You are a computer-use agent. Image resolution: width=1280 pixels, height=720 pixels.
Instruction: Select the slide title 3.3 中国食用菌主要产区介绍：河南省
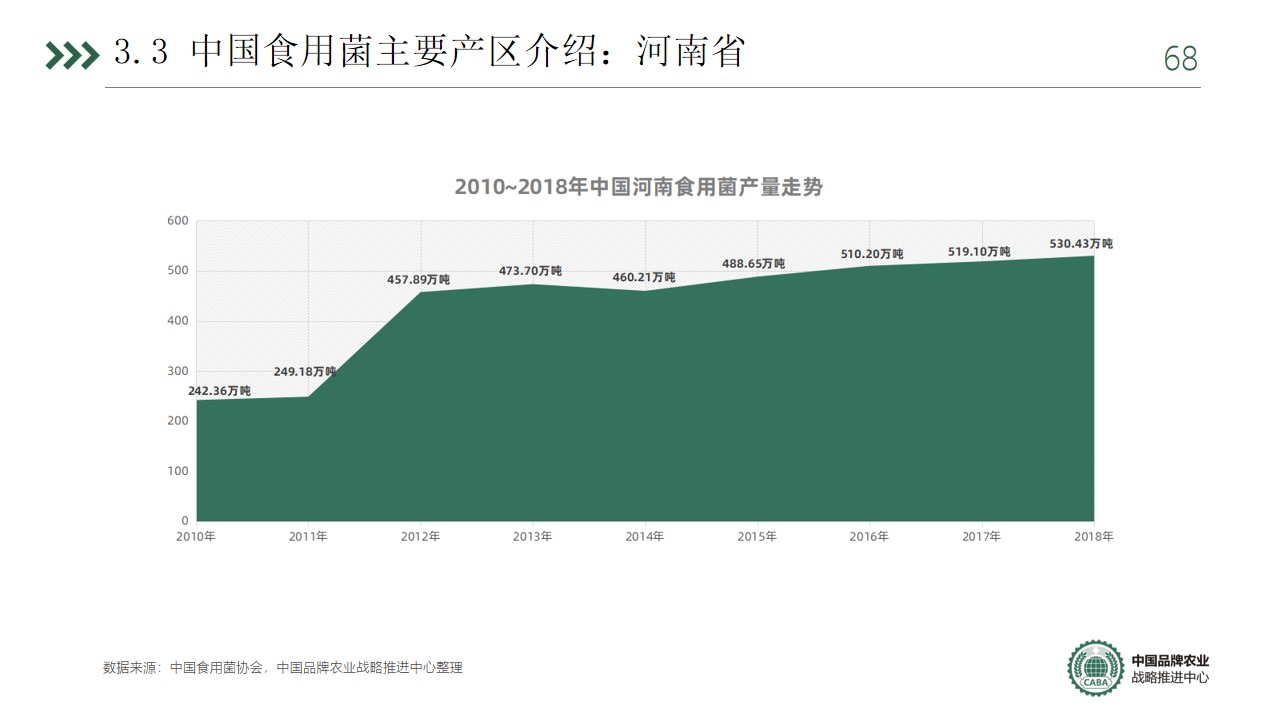coord(430,52)
